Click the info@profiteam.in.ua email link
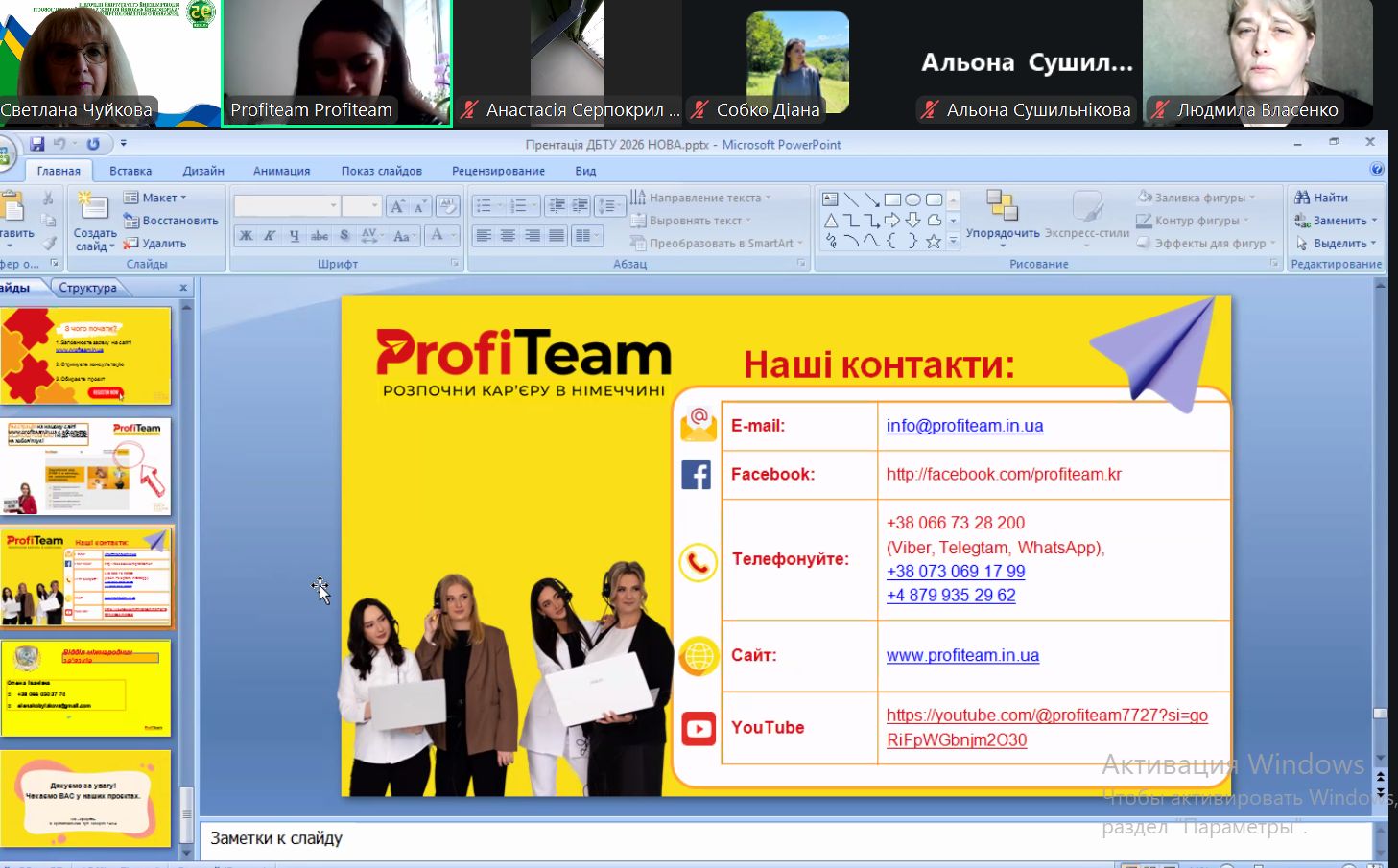Screen dimensions: 1398x868 [964, 426]
